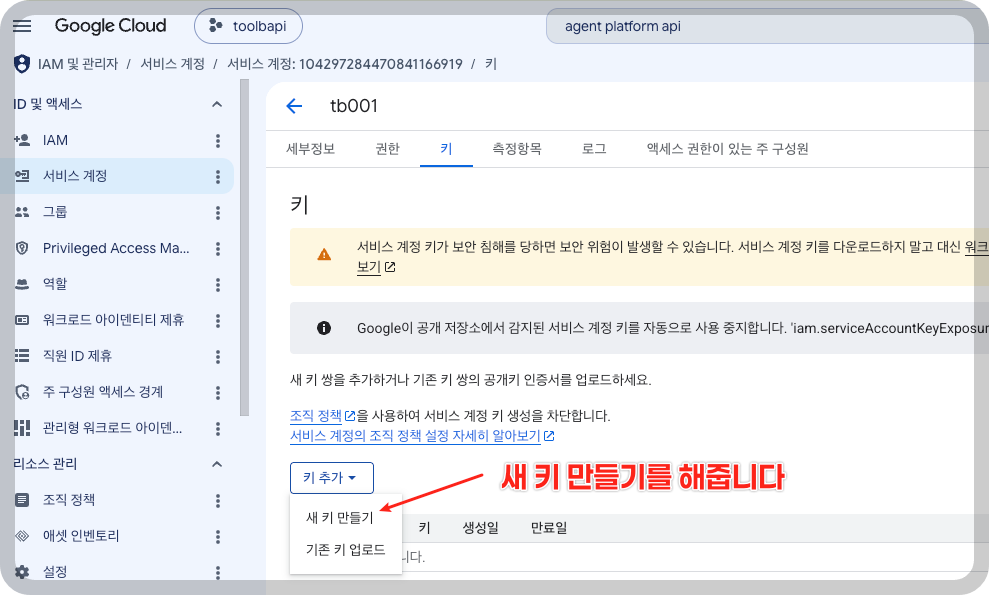Open the hamburger navigation menu

click(x=22, y=26)
